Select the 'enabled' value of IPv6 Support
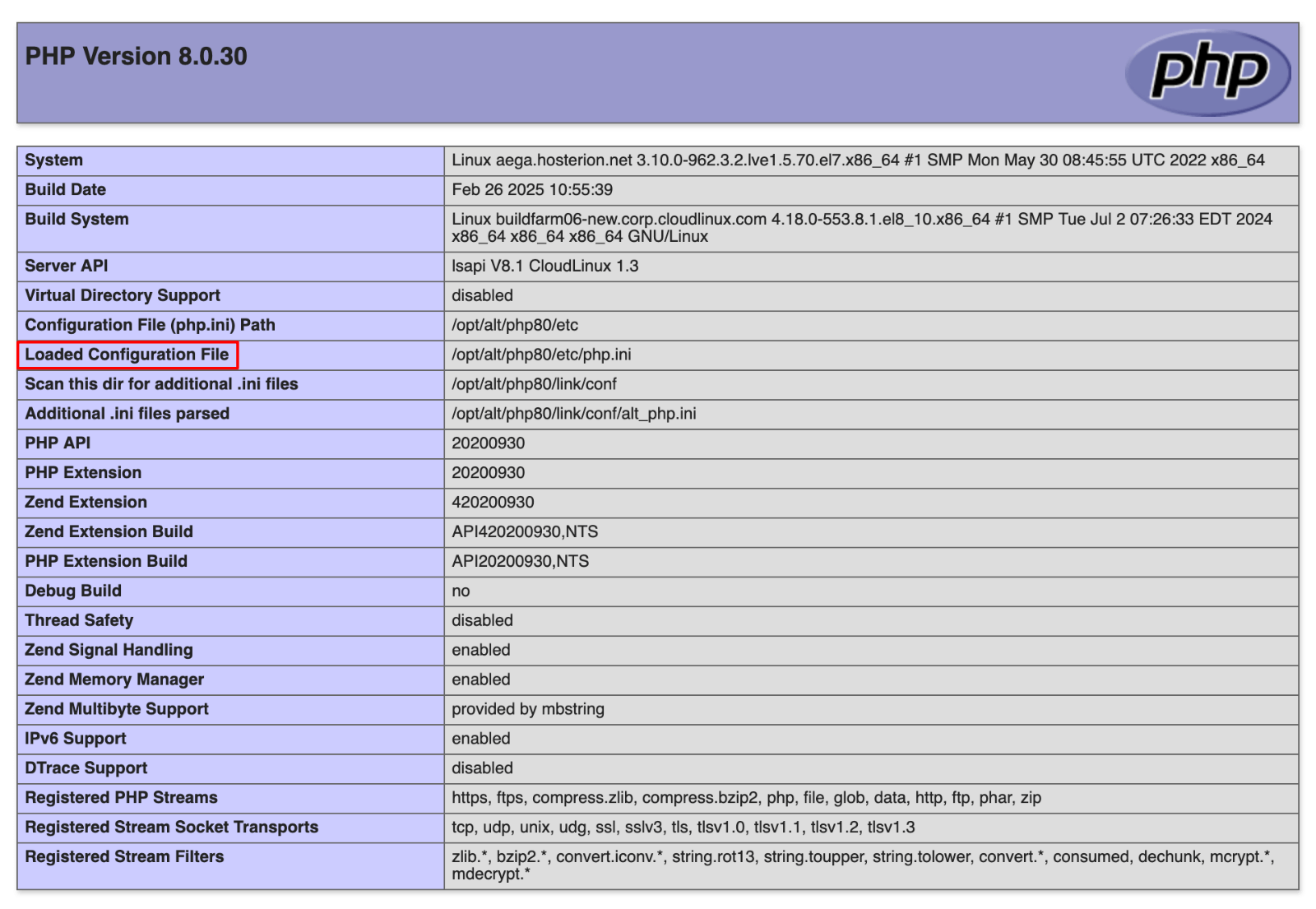Viewport: 1316px width, 909px height. coord(481,740)
